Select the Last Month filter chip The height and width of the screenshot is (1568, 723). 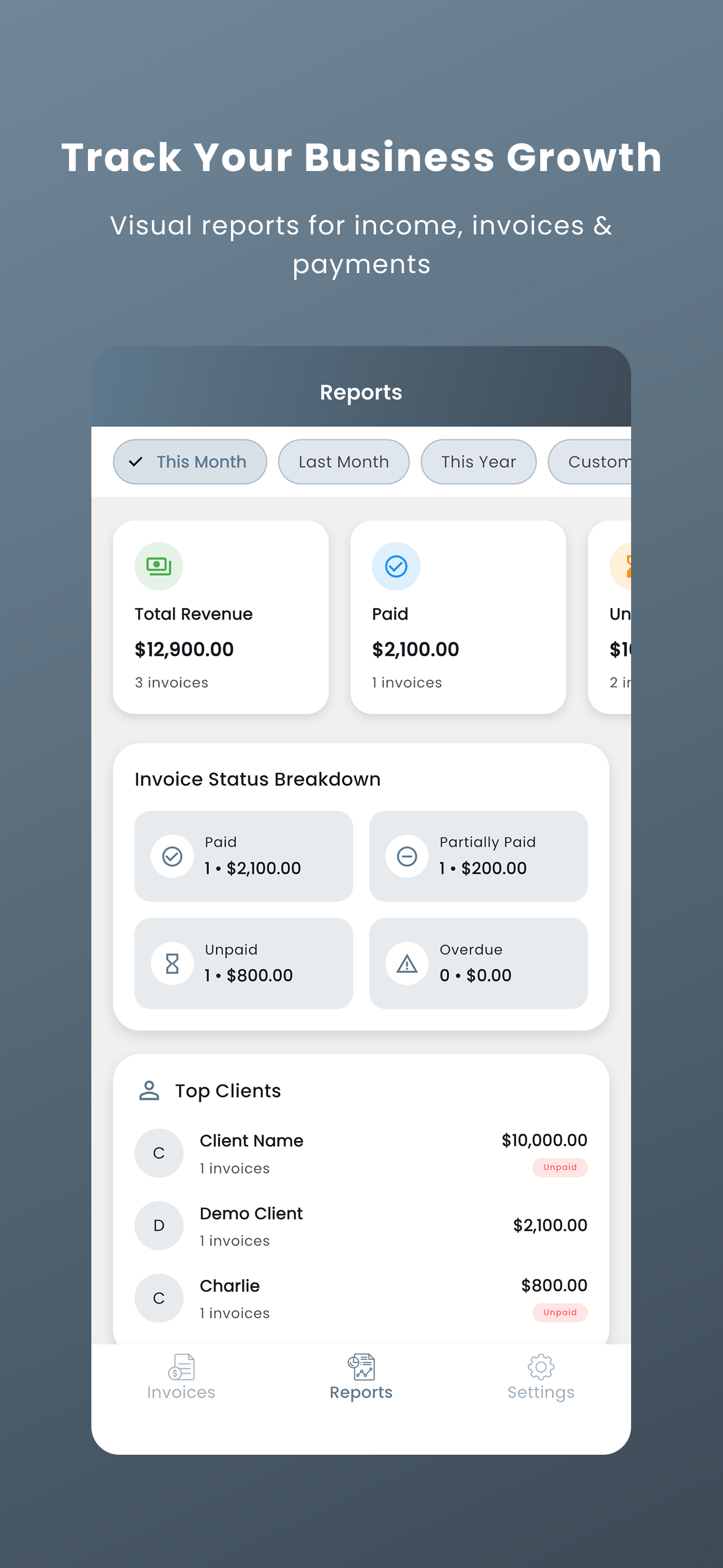pos(344,462)
